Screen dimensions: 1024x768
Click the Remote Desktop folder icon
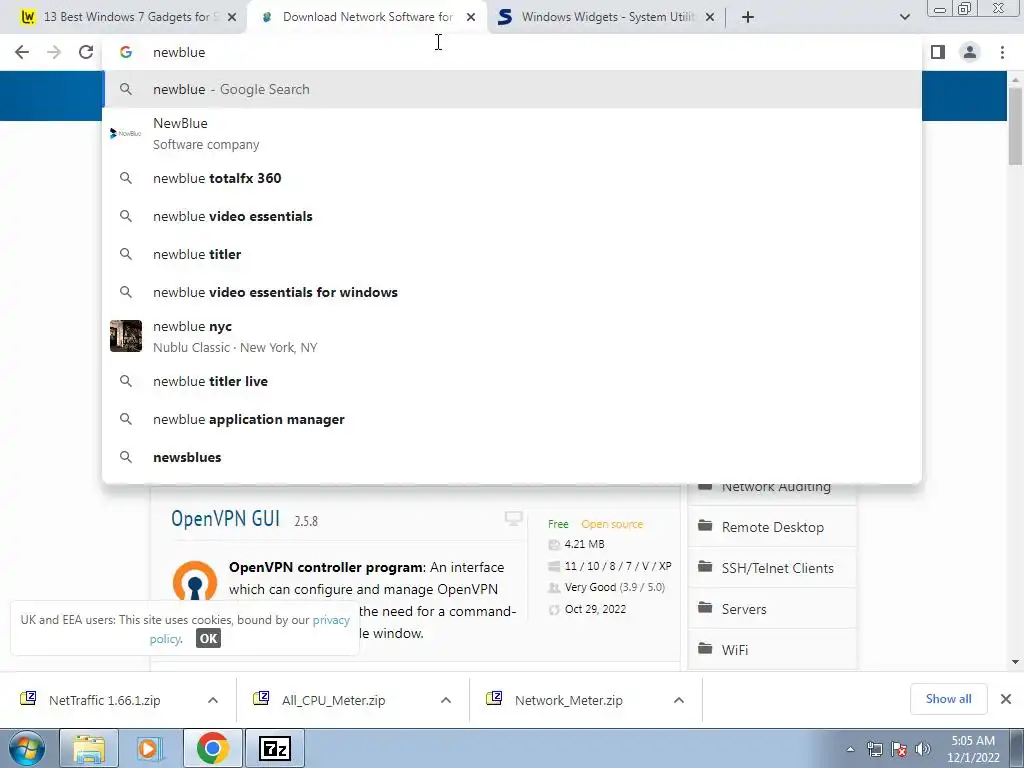[705, 526]
